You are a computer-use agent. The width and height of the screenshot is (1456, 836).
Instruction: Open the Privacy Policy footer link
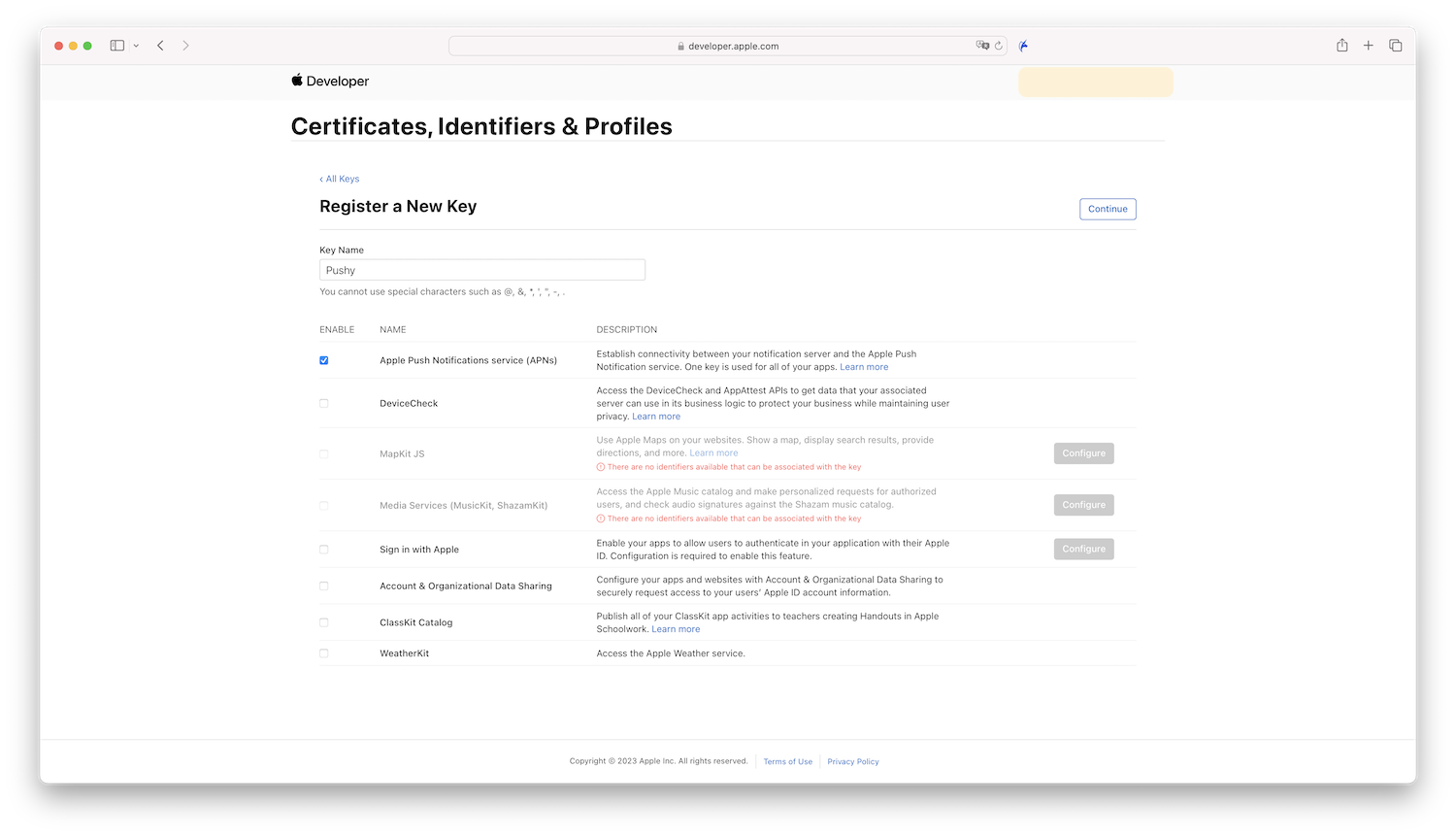tap(853, 762)
